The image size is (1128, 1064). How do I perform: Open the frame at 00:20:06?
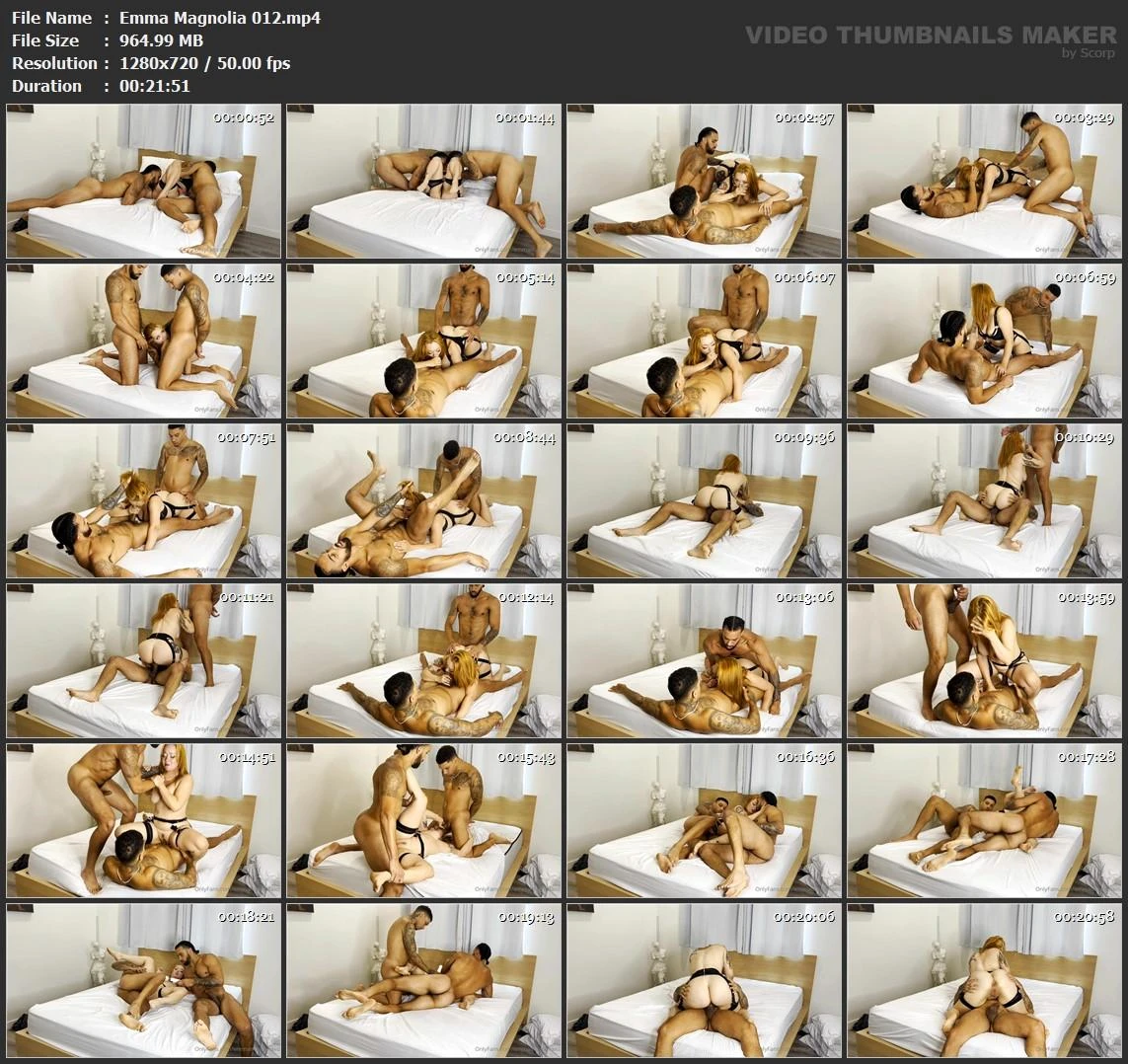click(x=704, y=981)
